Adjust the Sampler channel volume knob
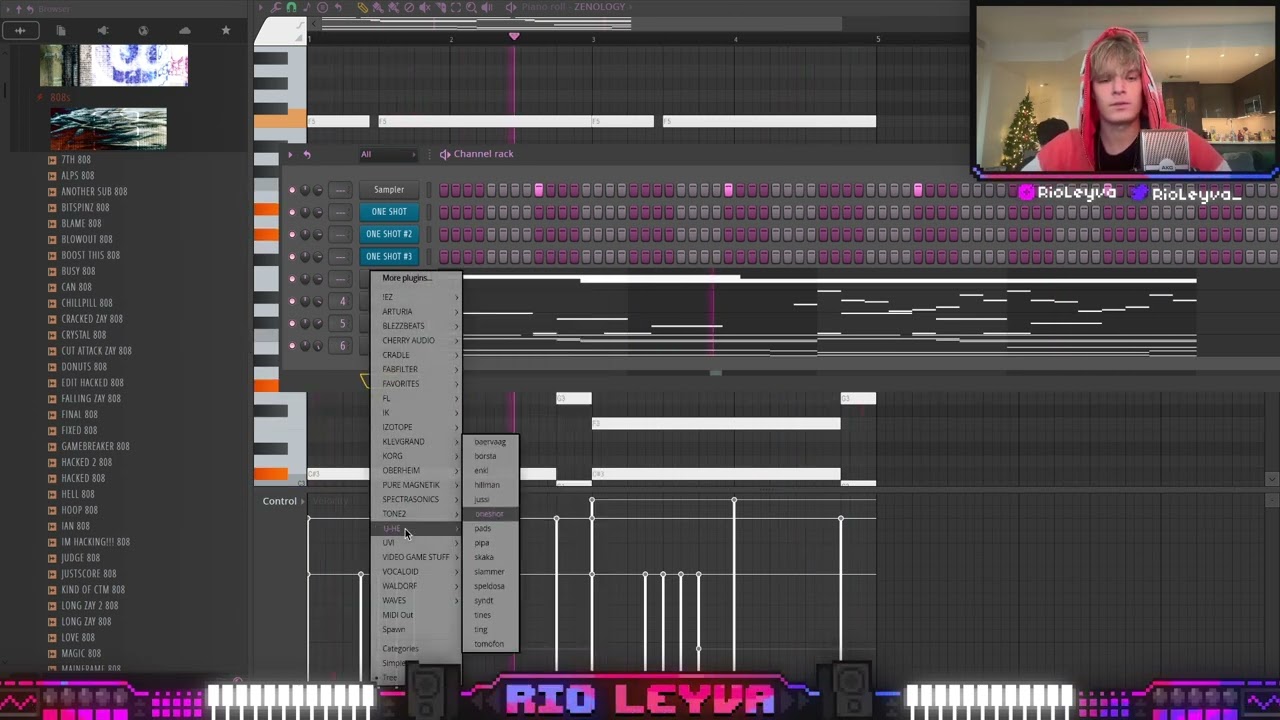 [x=318, y=190]
